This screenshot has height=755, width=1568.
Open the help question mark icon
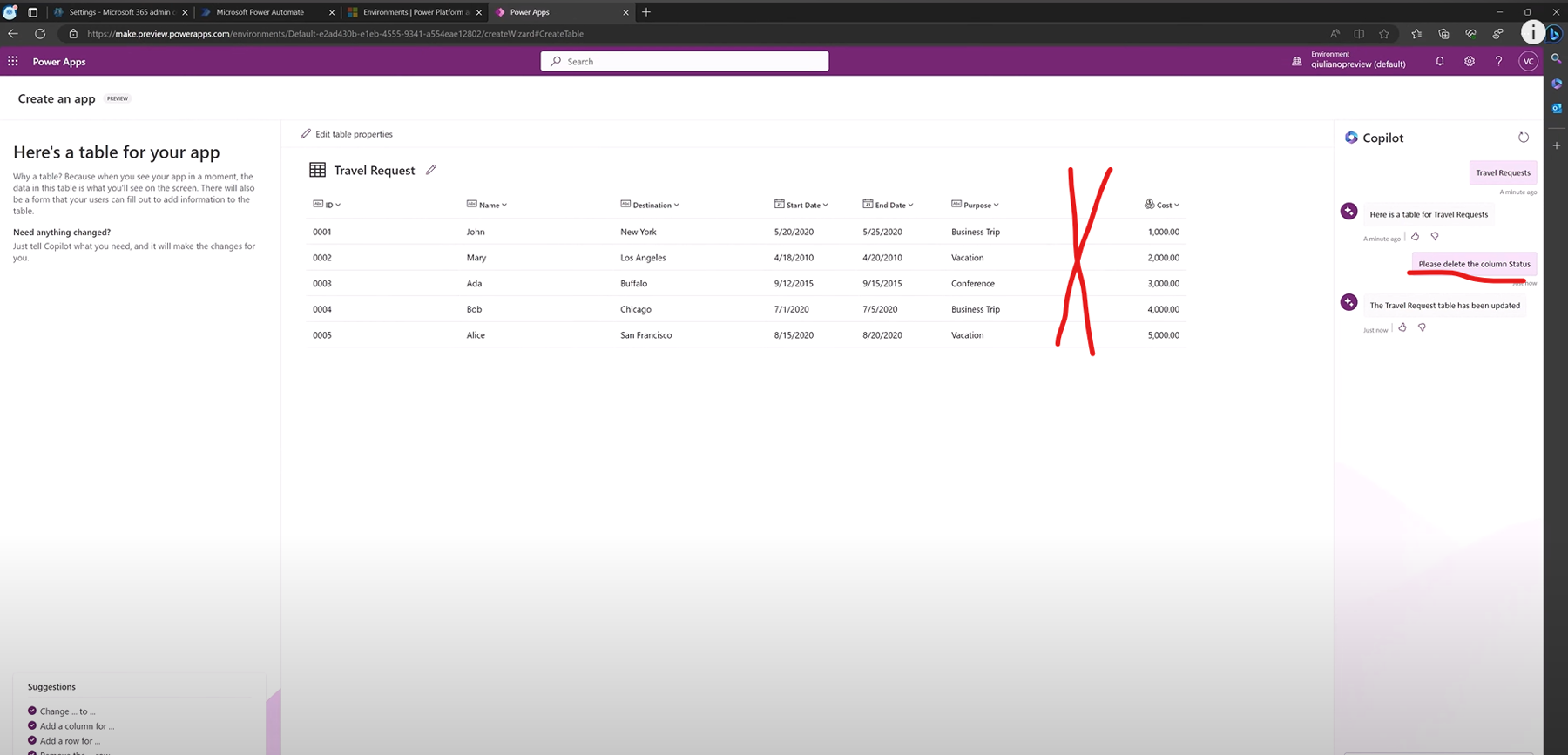(x=1498, y=61)
